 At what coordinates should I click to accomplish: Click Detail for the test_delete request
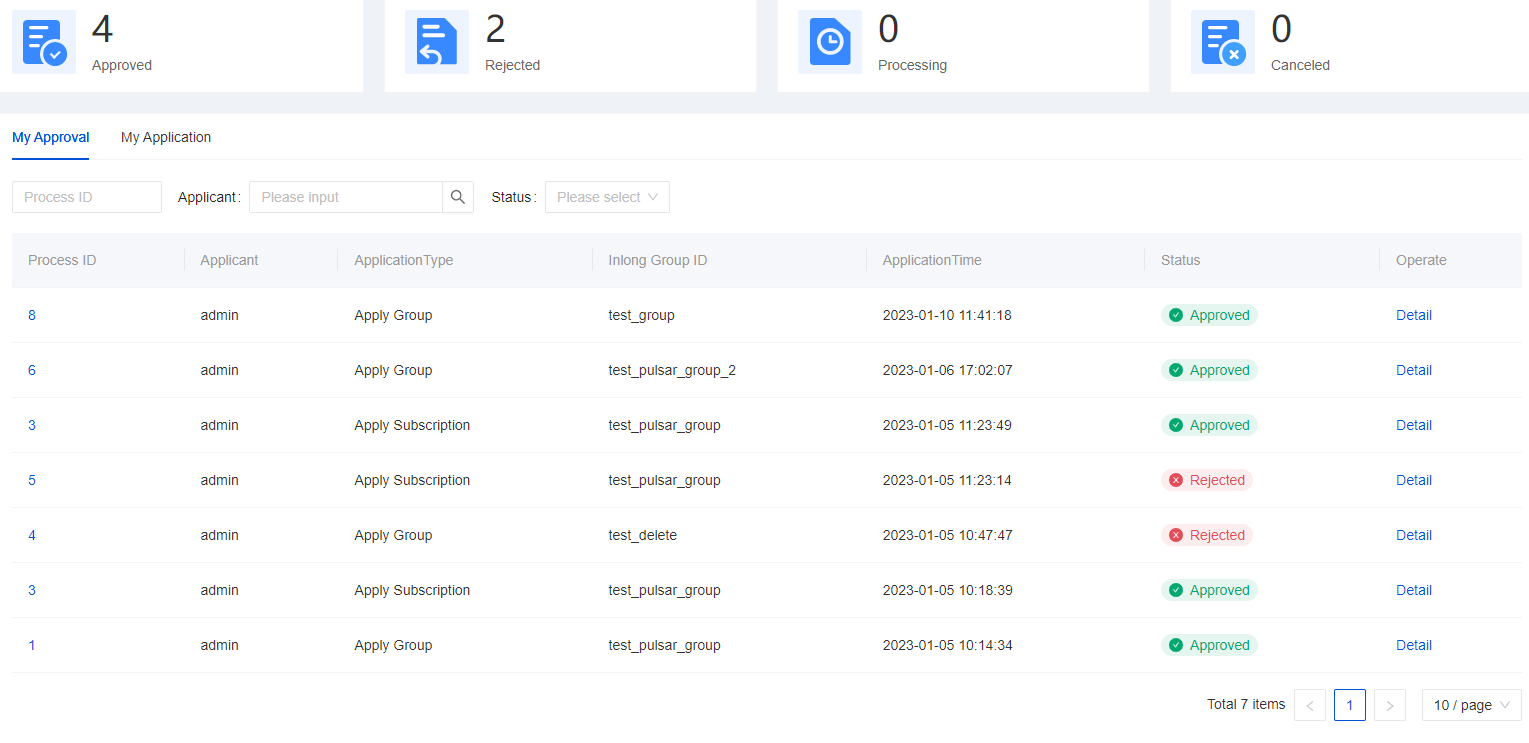click(1413, 535)
